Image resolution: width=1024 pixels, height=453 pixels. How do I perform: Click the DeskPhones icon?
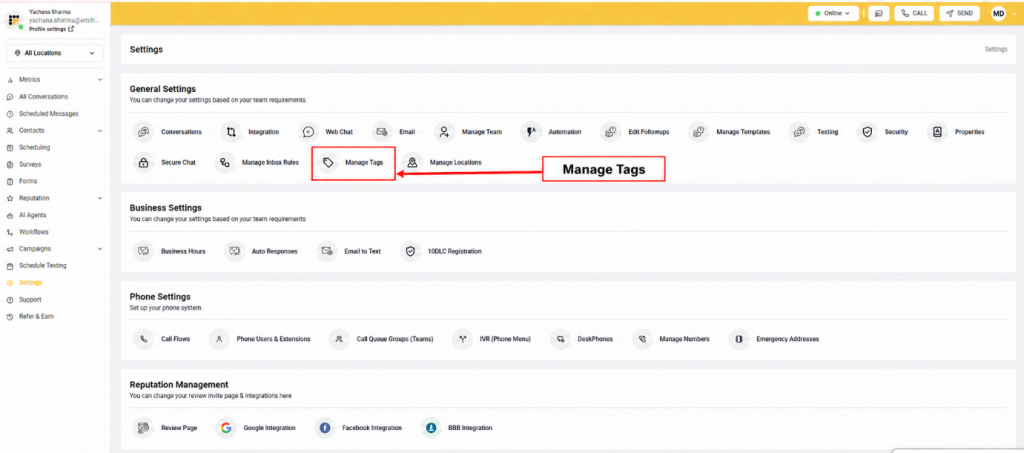tap(560, 339)
